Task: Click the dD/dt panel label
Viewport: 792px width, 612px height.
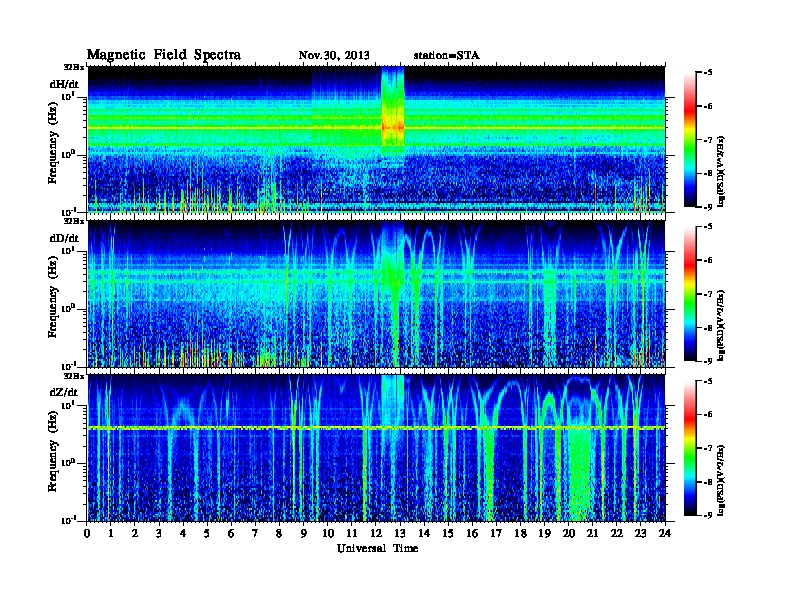Action: (64, 238)
